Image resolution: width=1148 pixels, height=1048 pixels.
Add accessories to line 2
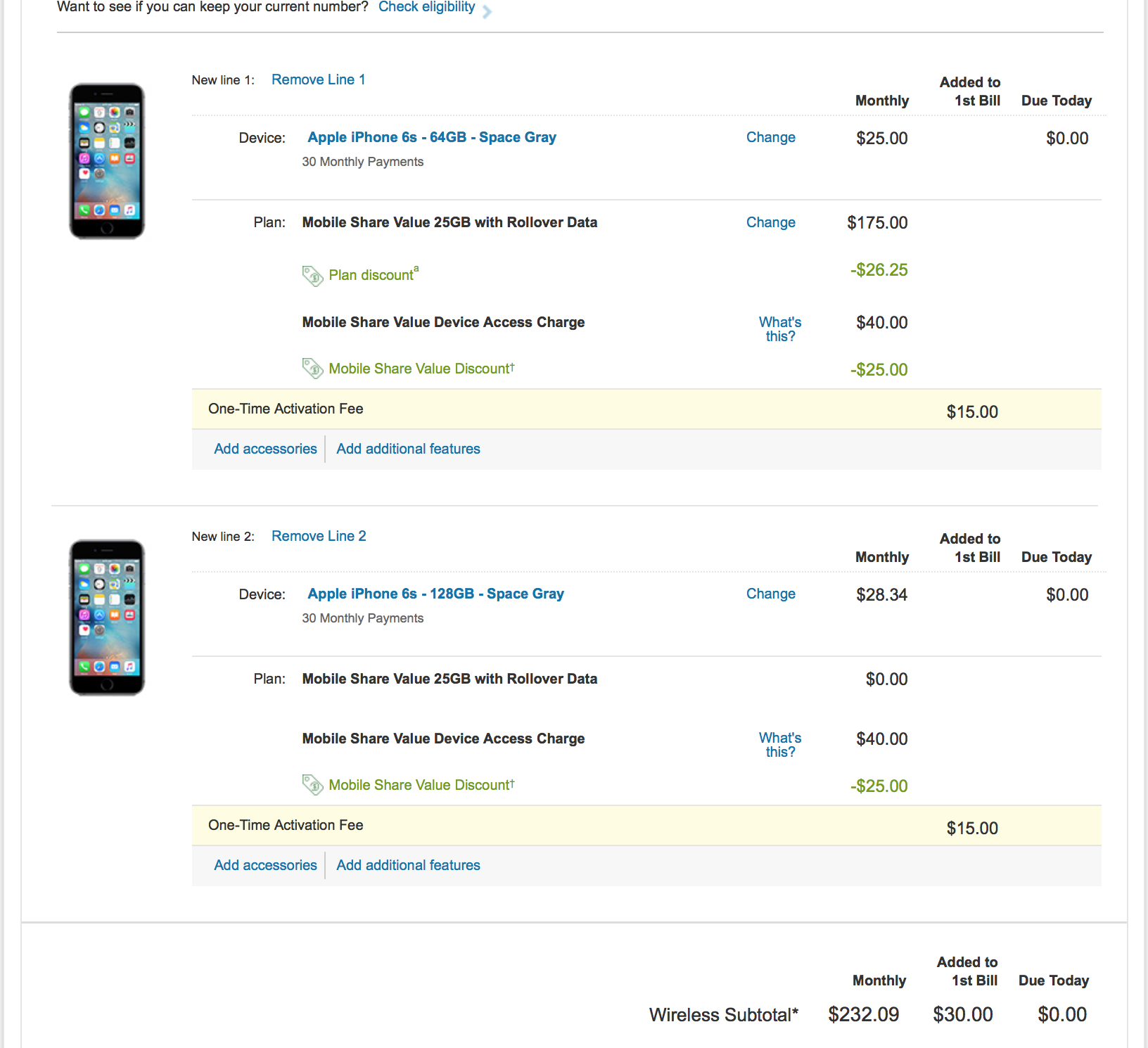click(x=265, y=866)
